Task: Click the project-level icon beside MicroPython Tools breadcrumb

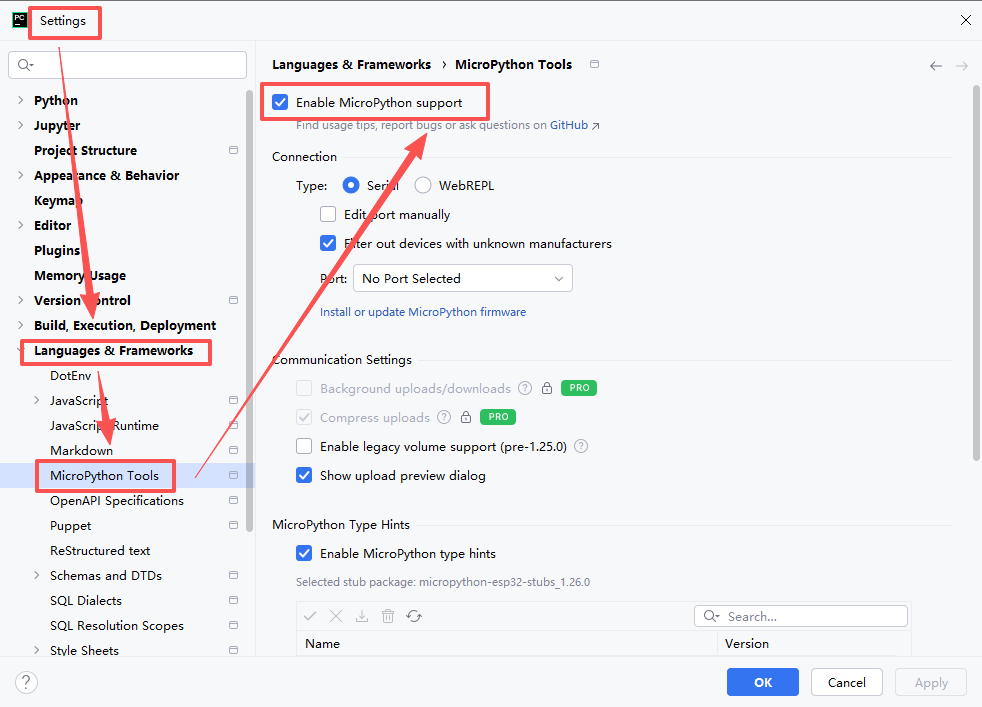Action: (594, 64)
